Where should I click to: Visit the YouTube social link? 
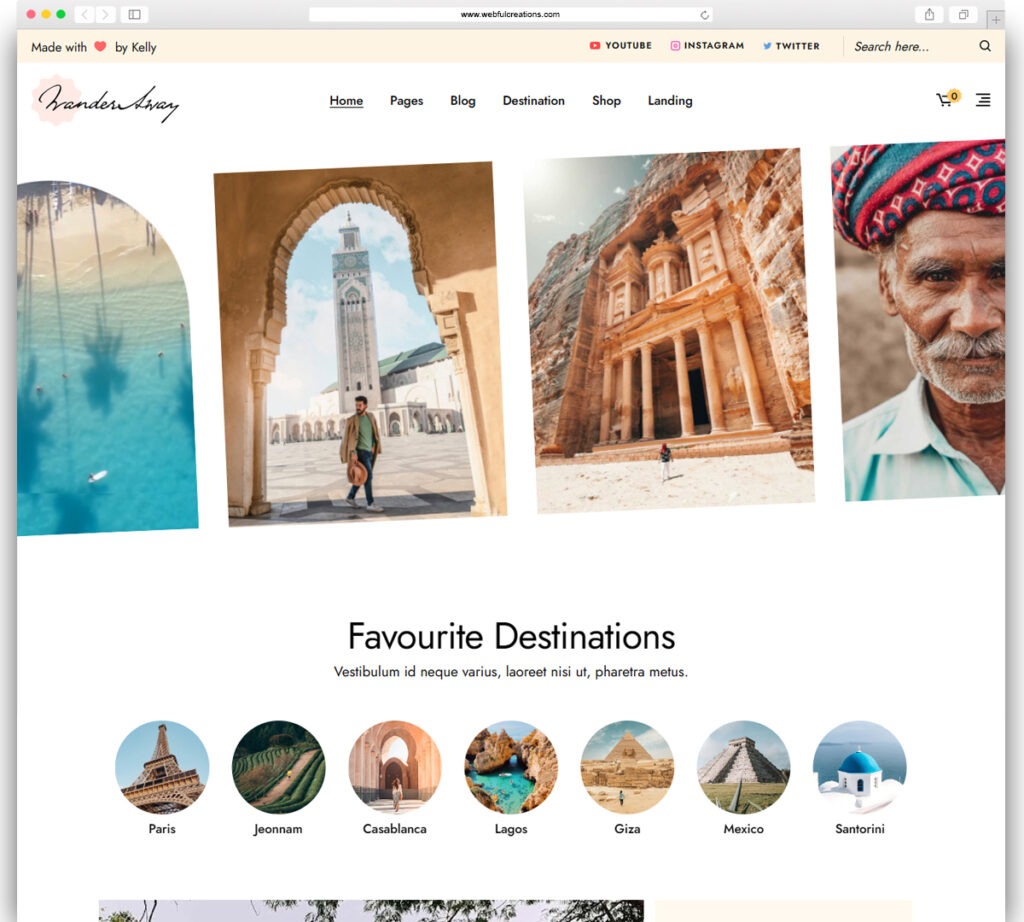tap(621, 46)
